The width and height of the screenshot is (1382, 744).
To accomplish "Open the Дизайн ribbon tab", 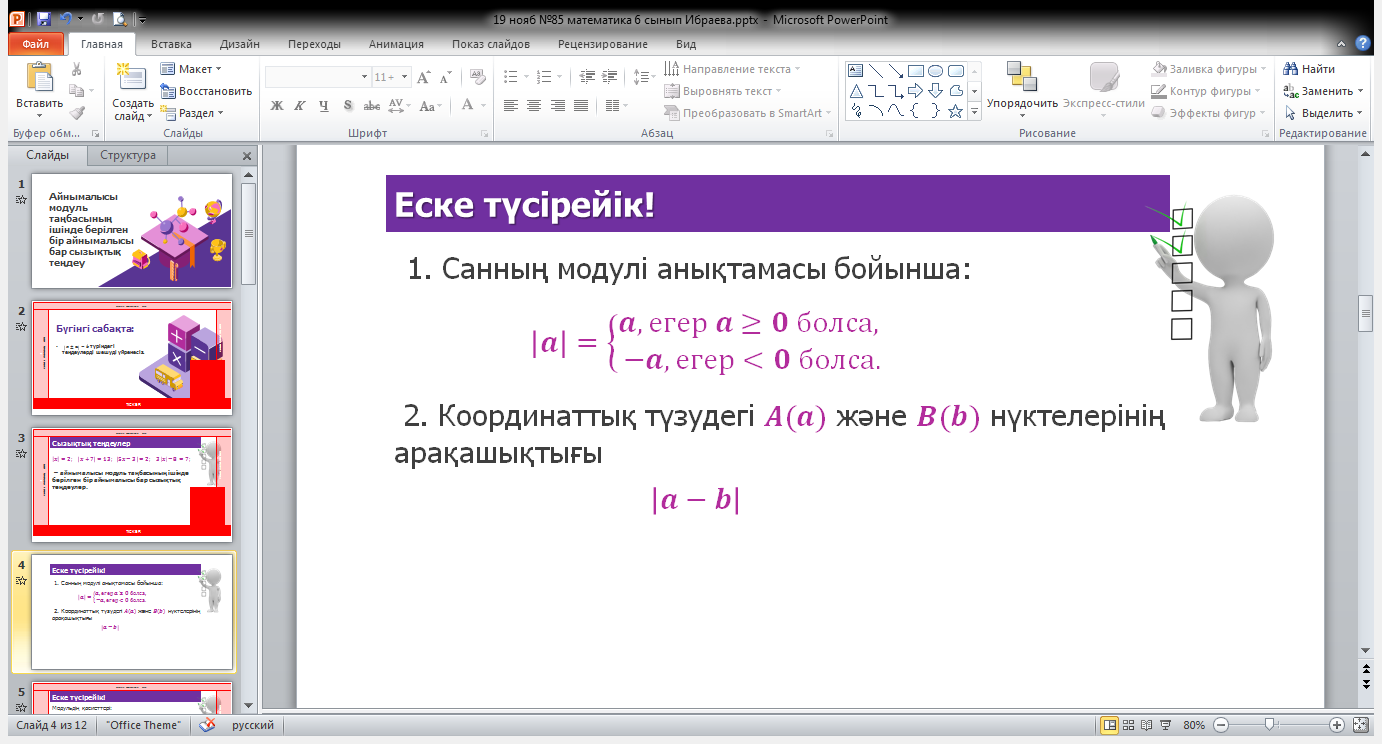I will click(240, 44).
